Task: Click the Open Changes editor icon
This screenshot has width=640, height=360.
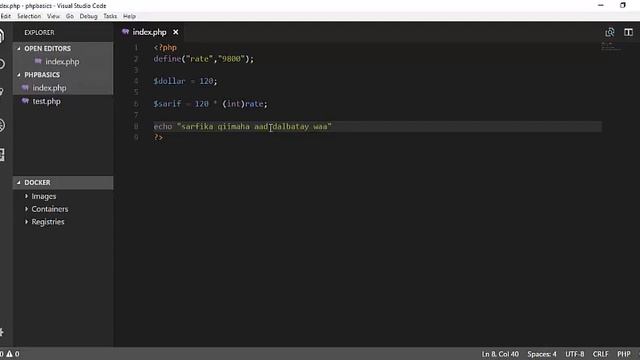Action: [x=610, y=32]
